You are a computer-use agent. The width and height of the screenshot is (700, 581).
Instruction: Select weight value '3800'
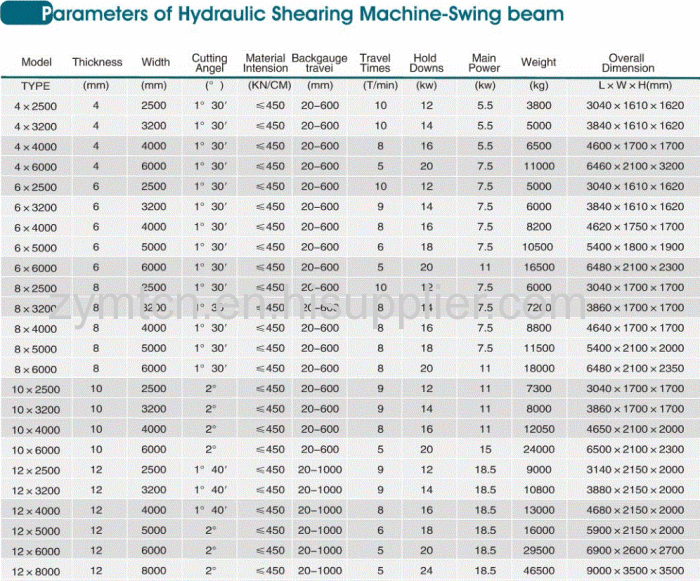coord(539,105)
